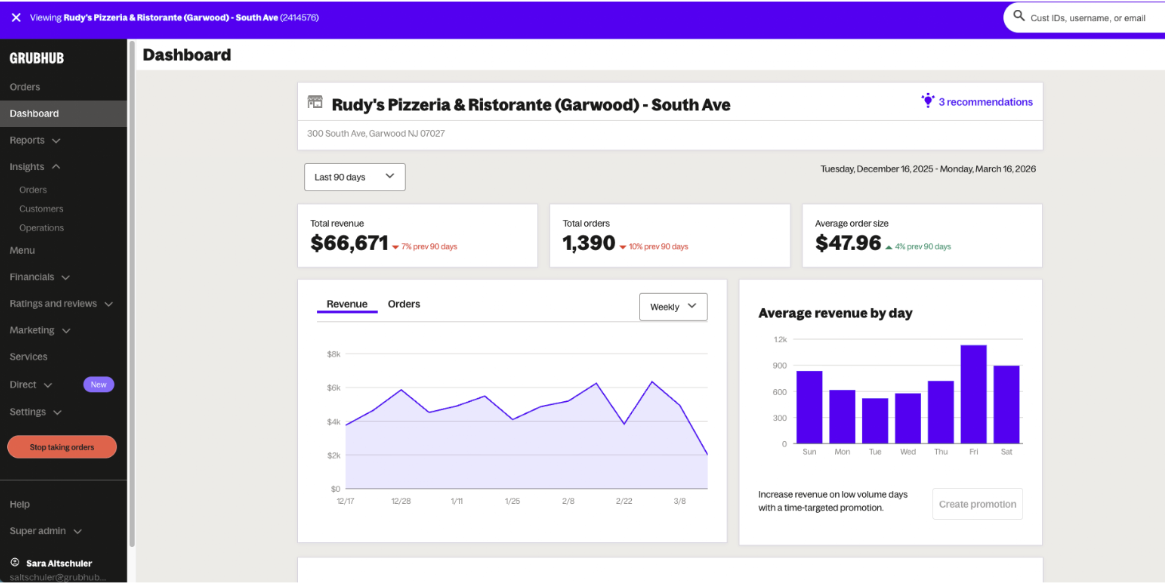1165x583 pixels.
Task: Switch to the Orders chart tab
Action: pos(404,304)
